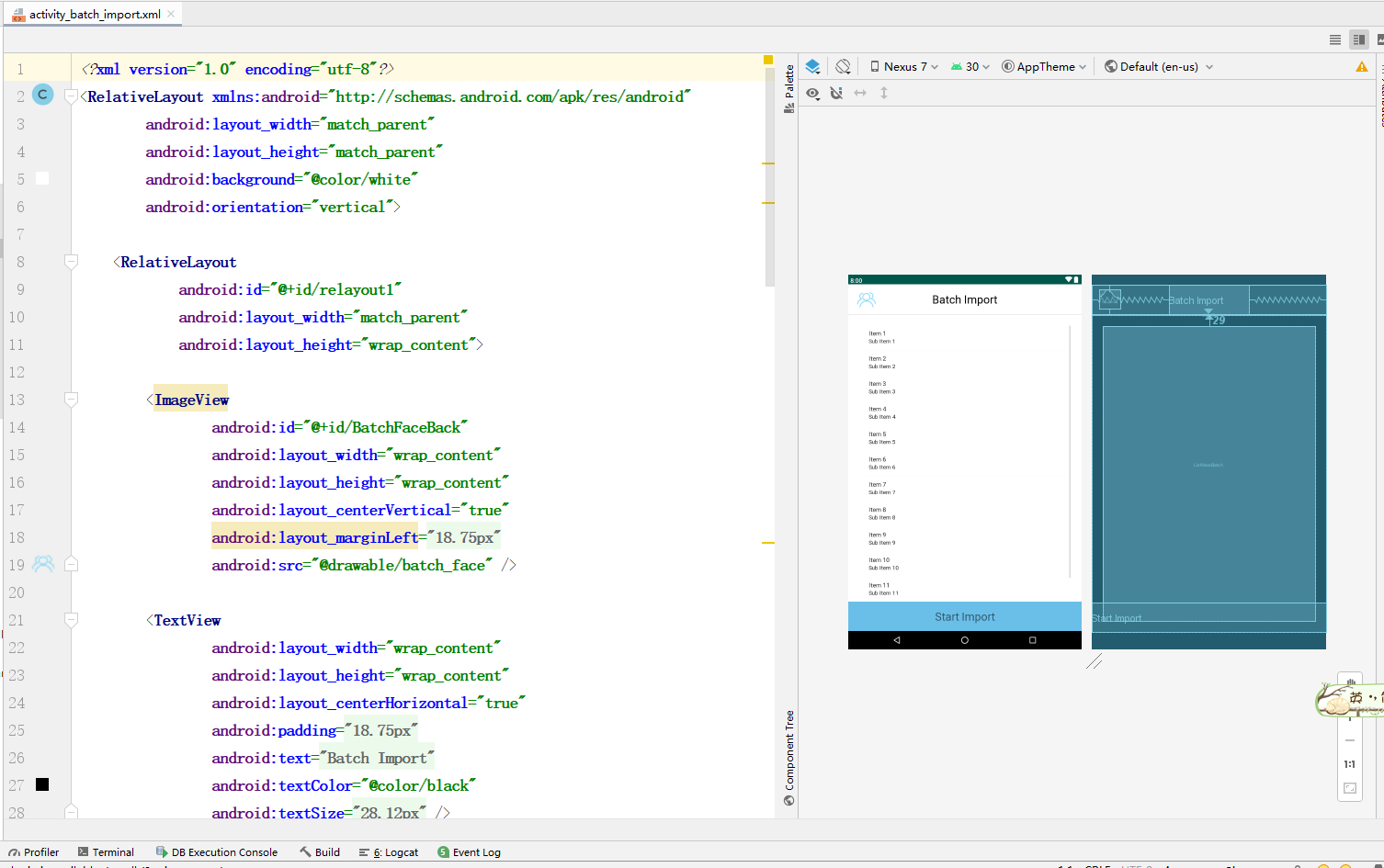Reset preview zoom to 1:1
The height and width of the screenshot is (868, 1384).
click(x=1349, y=764)
